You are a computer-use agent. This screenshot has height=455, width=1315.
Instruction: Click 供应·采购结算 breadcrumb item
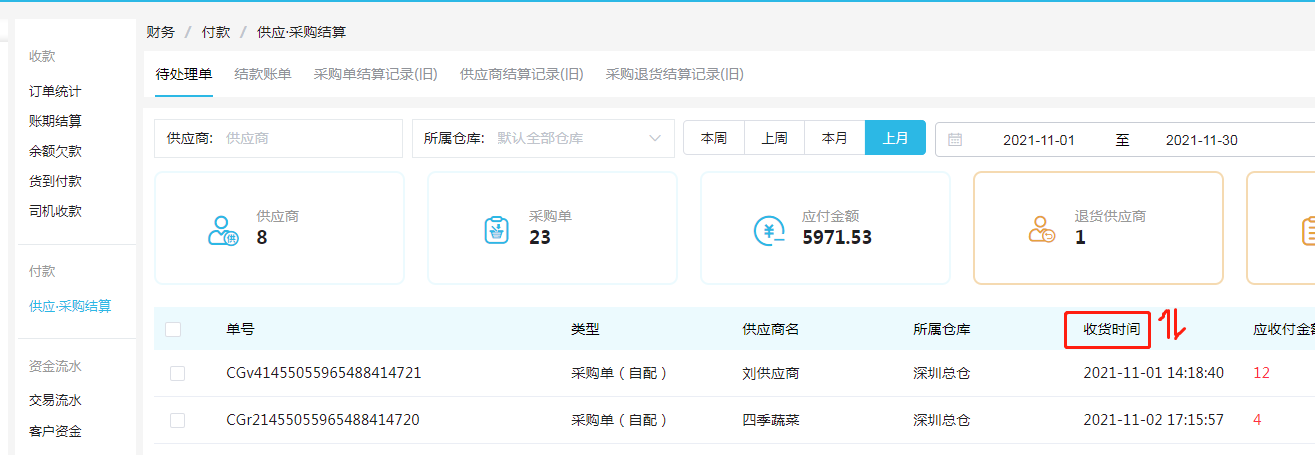(302, 32)
